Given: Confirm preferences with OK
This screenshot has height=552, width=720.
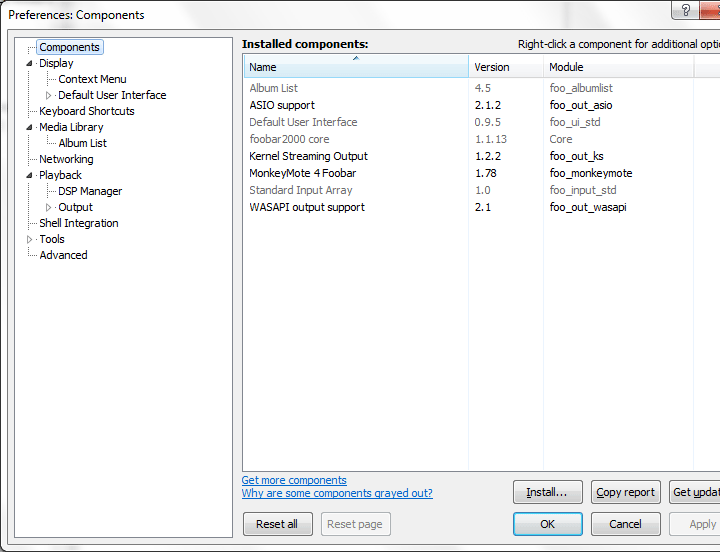Looking at the screenshot, I should tap(547, 524).
